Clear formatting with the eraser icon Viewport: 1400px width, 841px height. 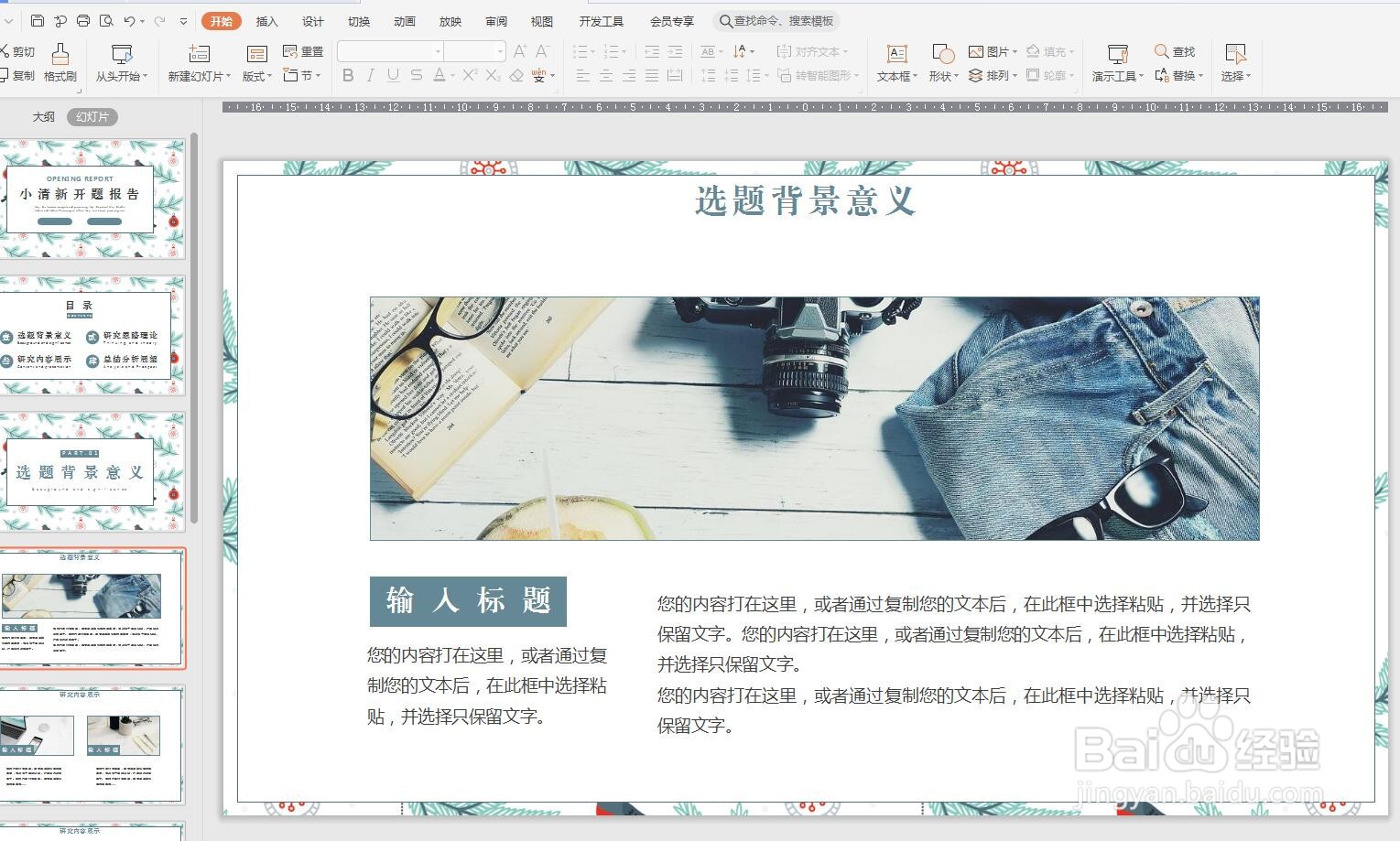516,75
